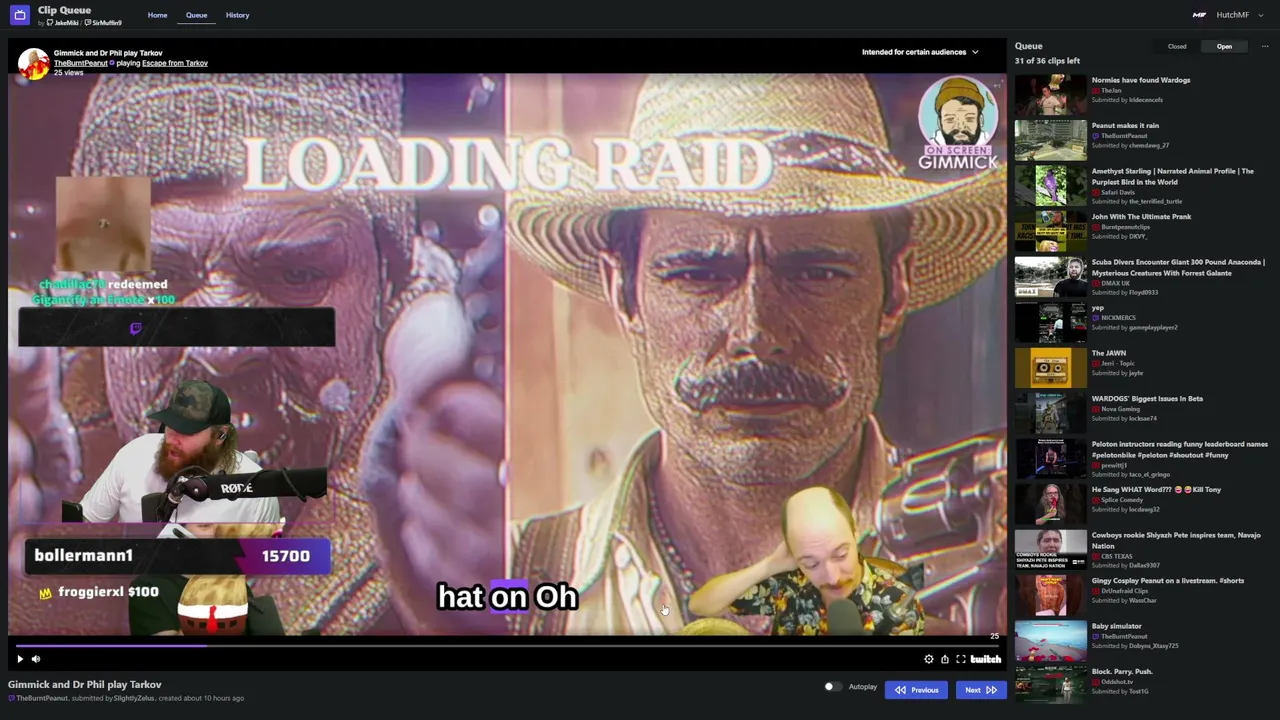The width and height of the screenshot is (1280, 720).
Task: Select the Queue tab in top navigation
Action: point(196,15)
